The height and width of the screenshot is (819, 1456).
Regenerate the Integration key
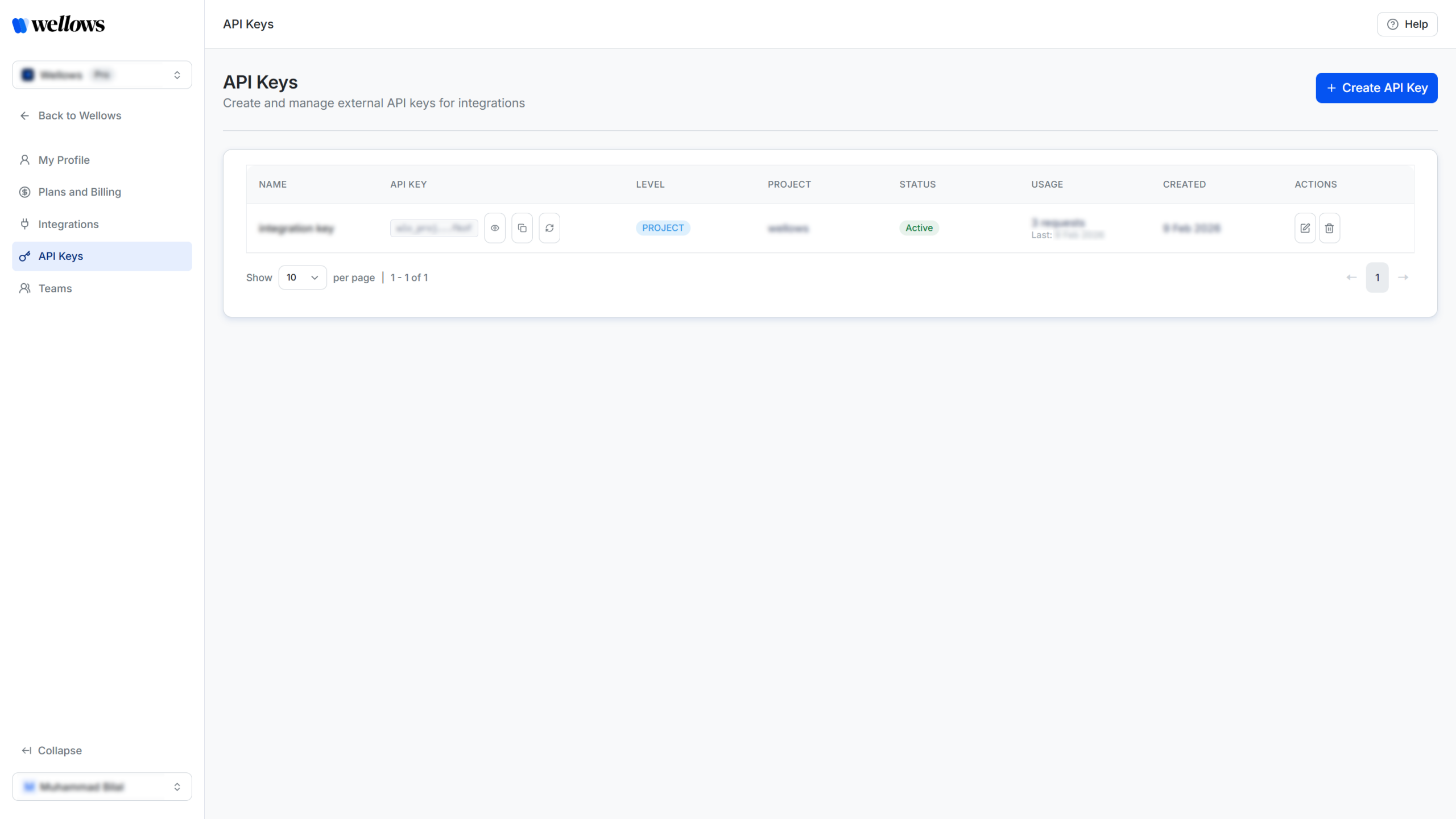tap(549, 227)
